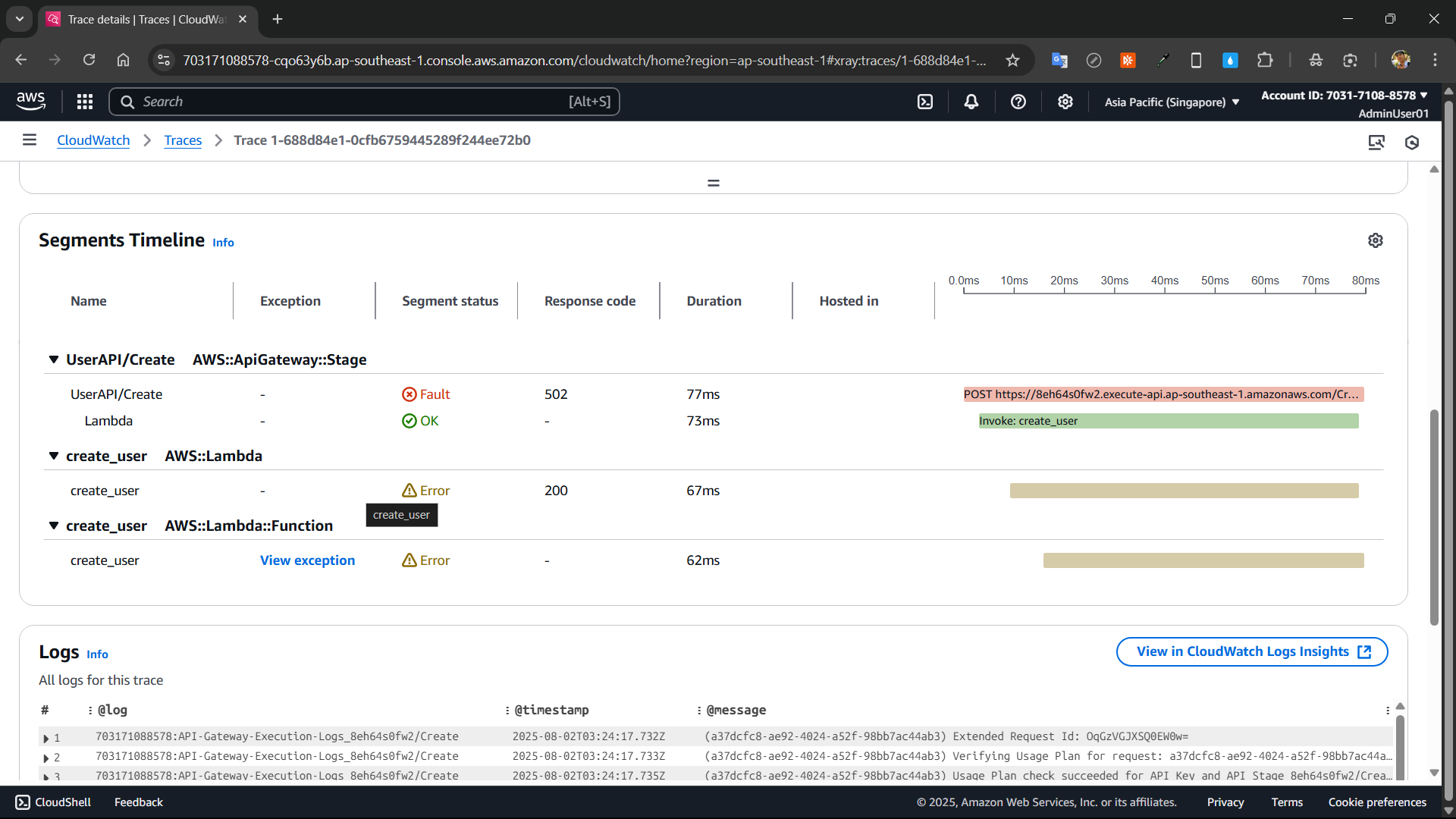This screenshot has height=819, width=1456.
Task: Open the browser extensions puzzle icon
Action: coord(1265,60)
